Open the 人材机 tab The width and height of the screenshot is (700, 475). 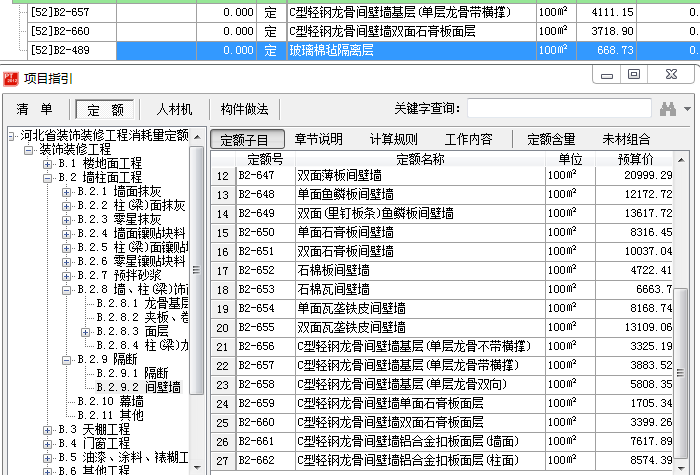pyautogui.click(x=175, y=109)
